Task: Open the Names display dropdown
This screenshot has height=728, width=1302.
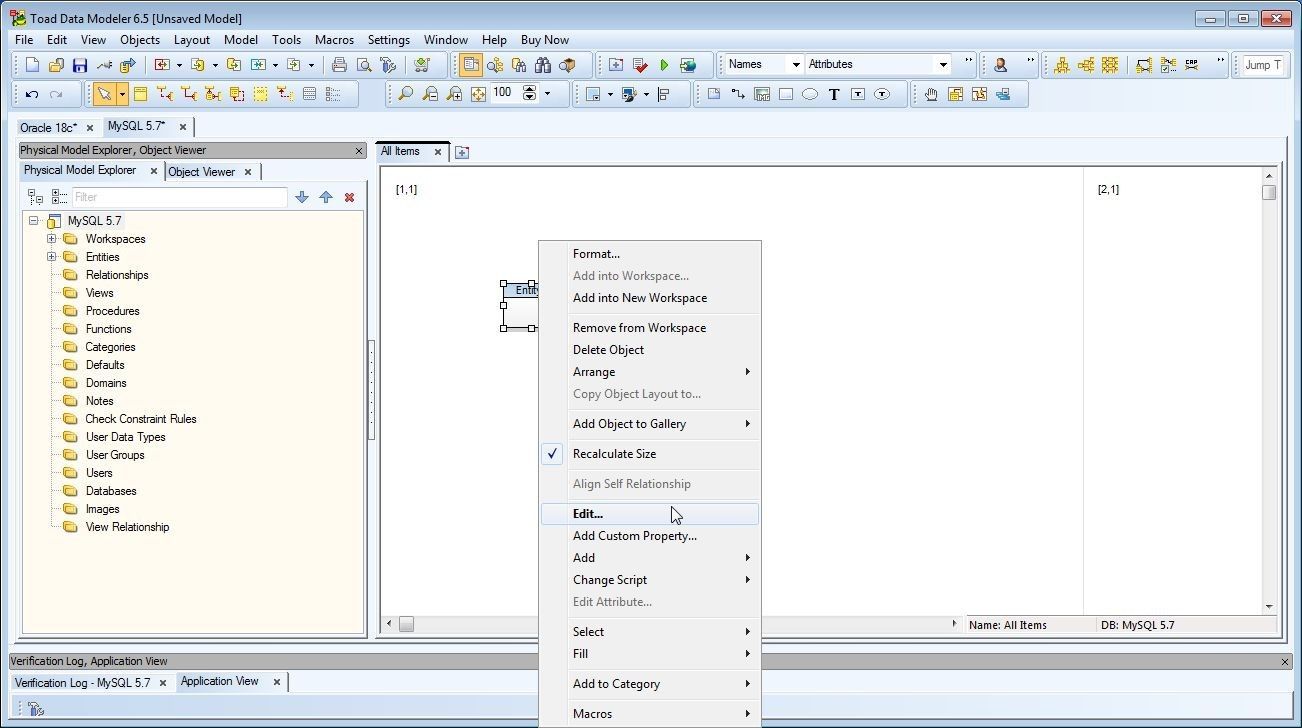Action: click(796, 65)
